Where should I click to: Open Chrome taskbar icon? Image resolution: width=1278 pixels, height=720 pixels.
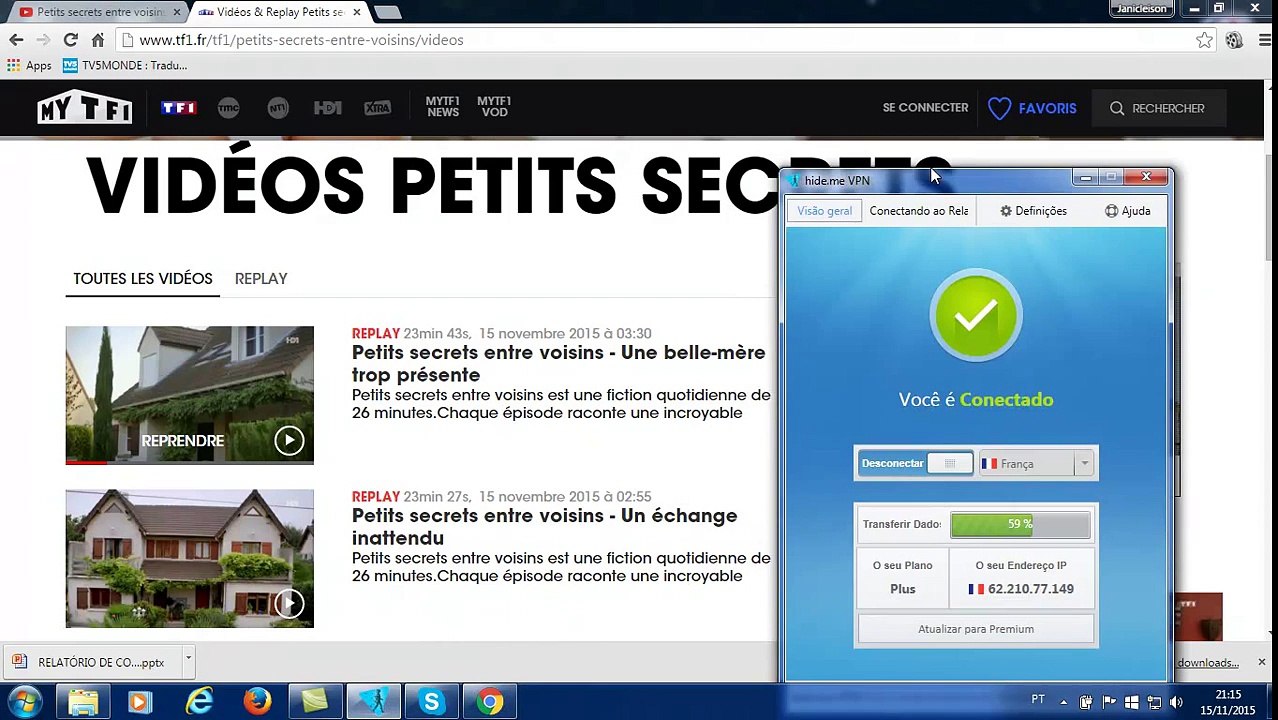pyautogui.click(x=489, y=702)
